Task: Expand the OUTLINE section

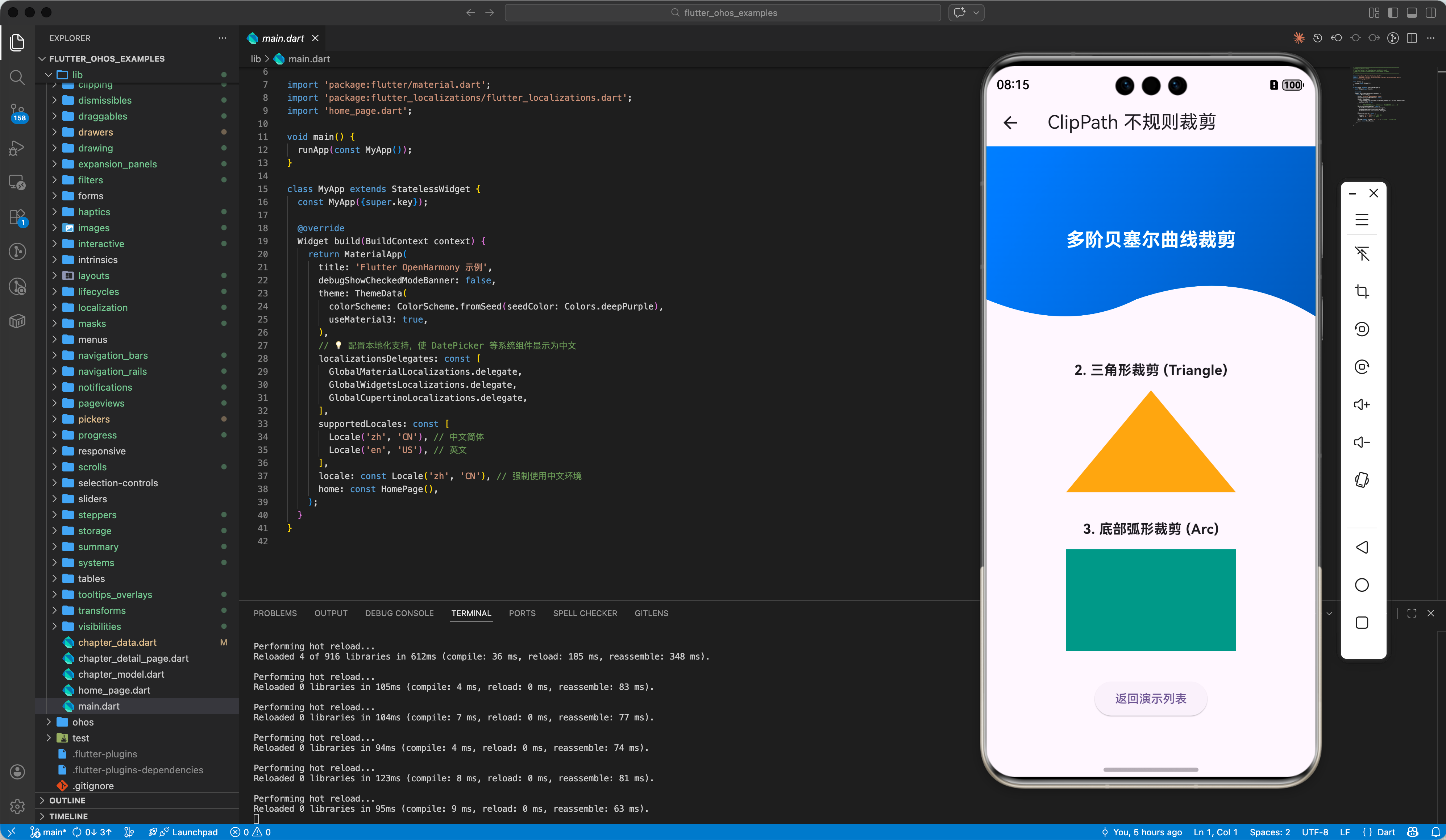Action: click(67, 801)
